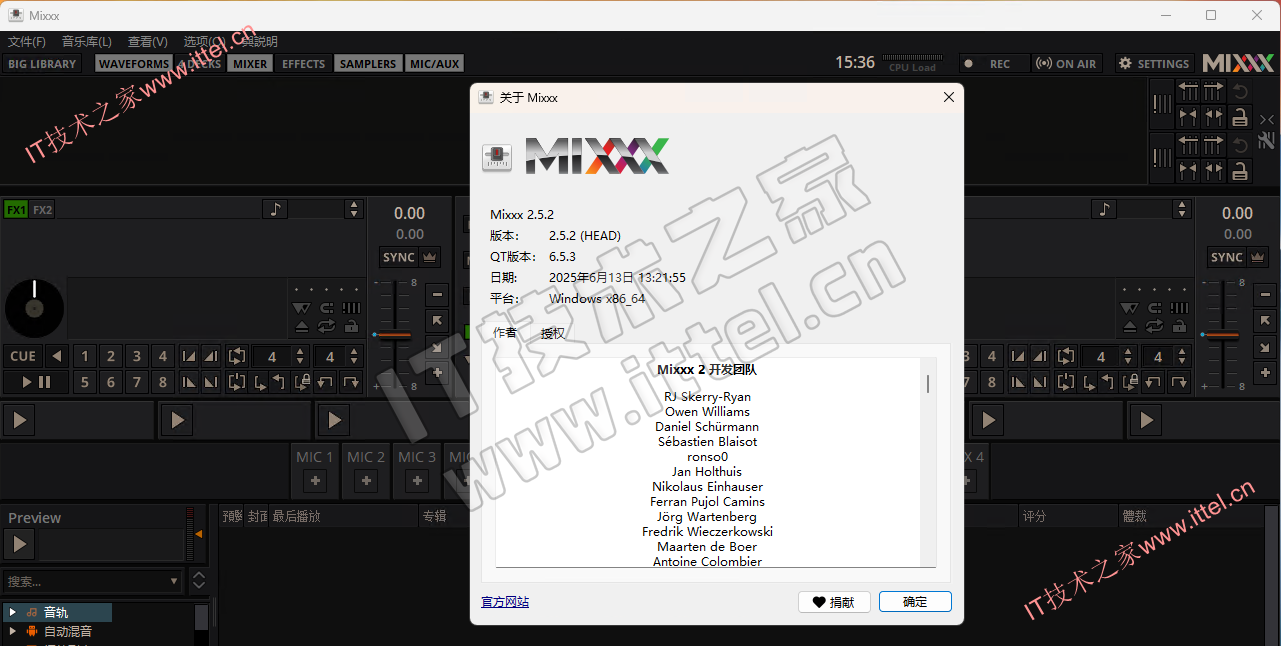Trigger hotcue 1 on Deck 1

click(85, 356)
